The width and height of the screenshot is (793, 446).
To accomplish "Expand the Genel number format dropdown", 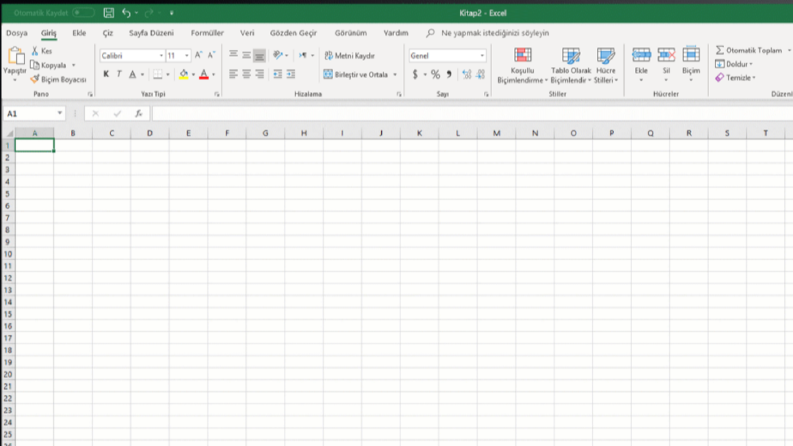I will click(x=482, y=56).
